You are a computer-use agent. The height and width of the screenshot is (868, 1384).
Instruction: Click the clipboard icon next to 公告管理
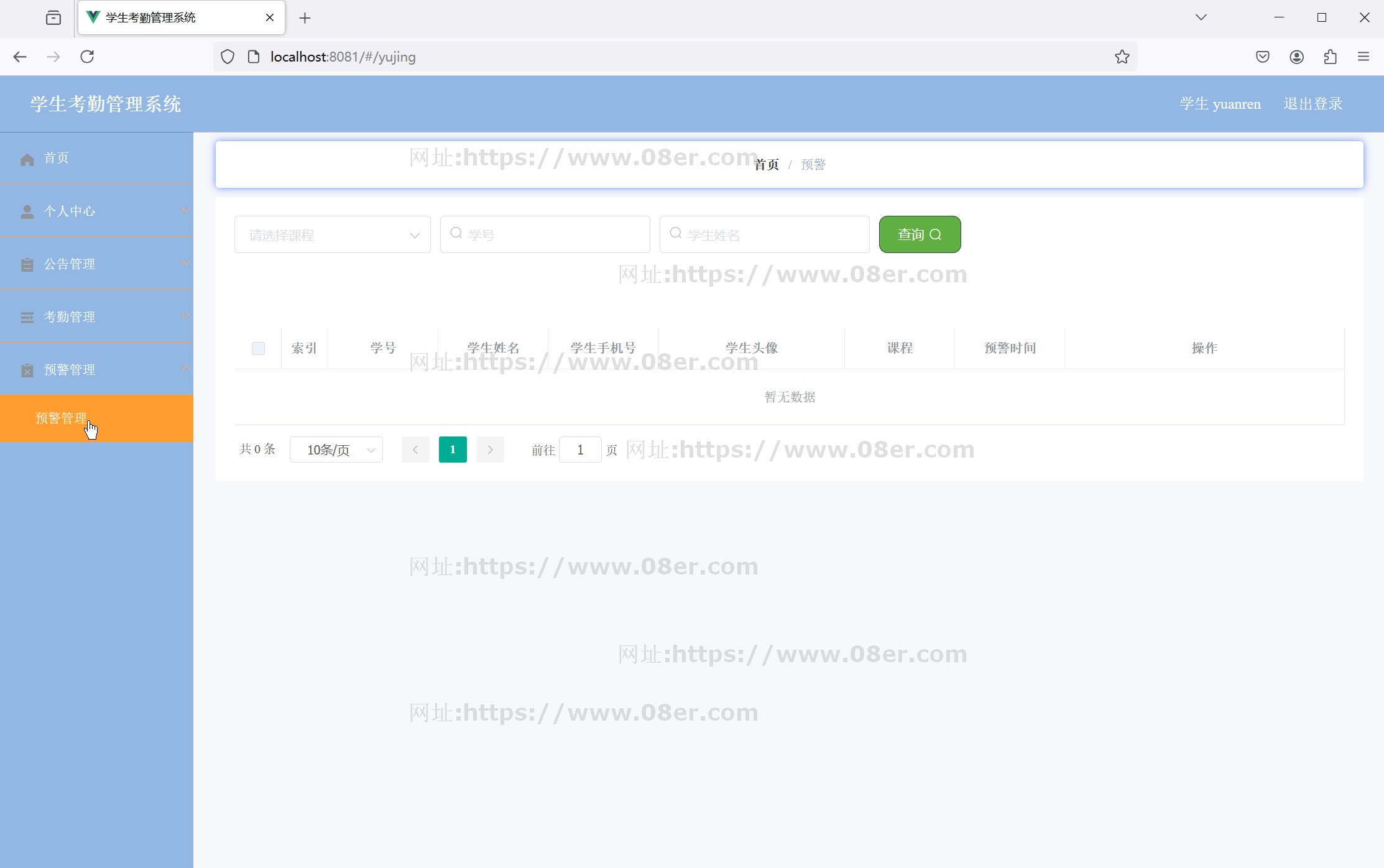click(x=27, y=265)
